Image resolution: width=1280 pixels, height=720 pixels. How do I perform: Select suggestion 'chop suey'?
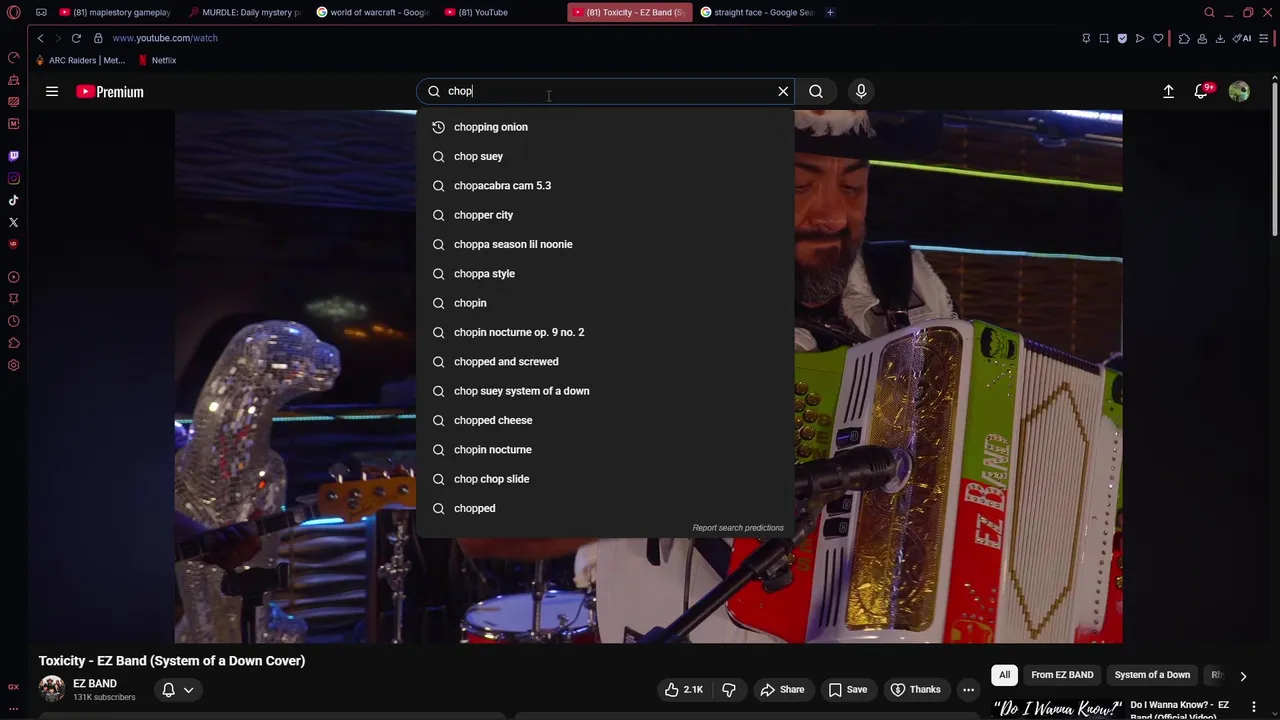pyautogui.click(x=605, y=156)
